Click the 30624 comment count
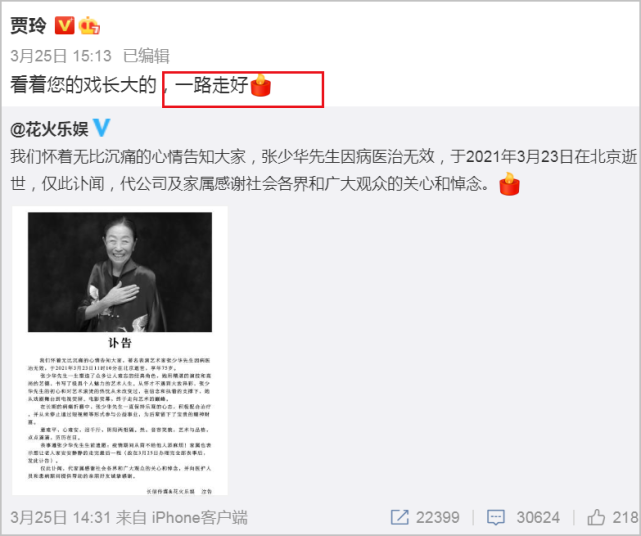This screenshot has width=641, height=536. [538, 518]
